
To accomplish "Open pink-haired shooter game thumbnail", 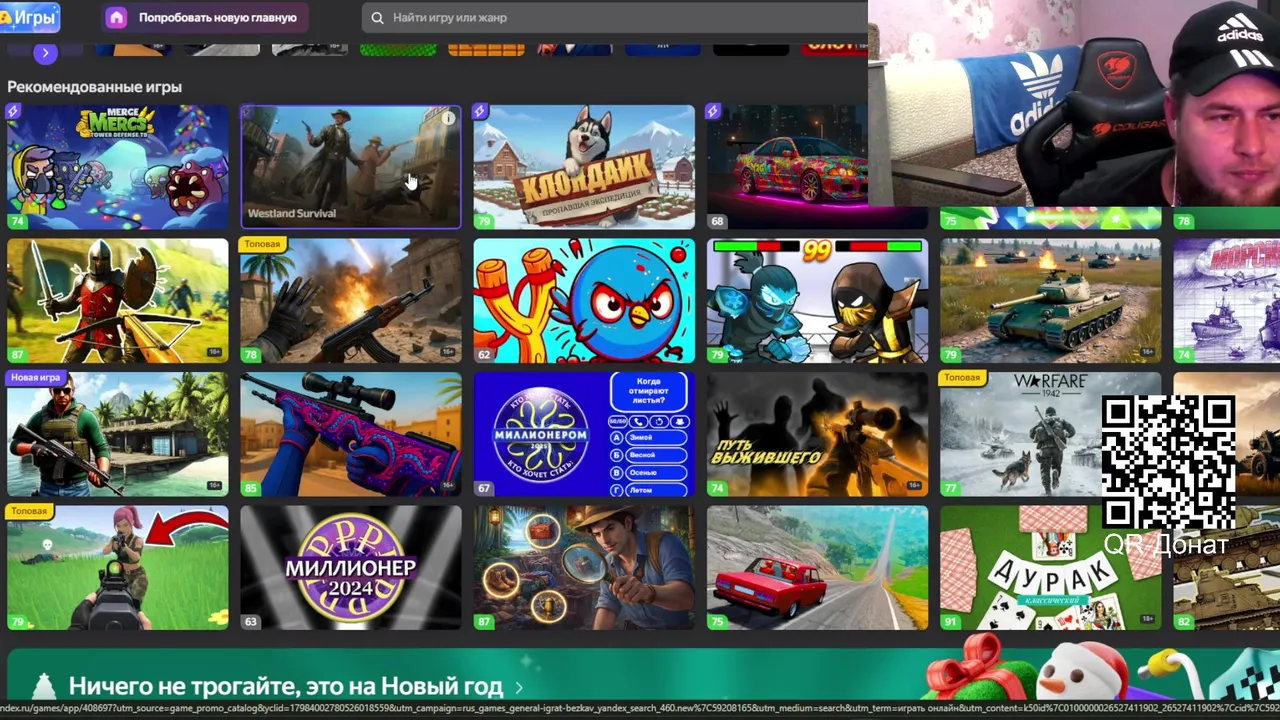I will coord(117,568).
